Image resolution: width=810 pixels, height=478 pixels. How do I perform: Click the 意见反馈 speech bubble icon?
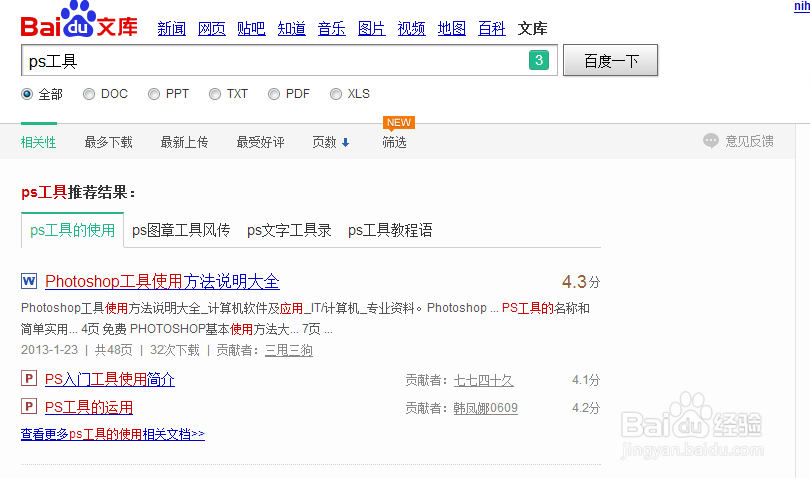click(711, 141)
